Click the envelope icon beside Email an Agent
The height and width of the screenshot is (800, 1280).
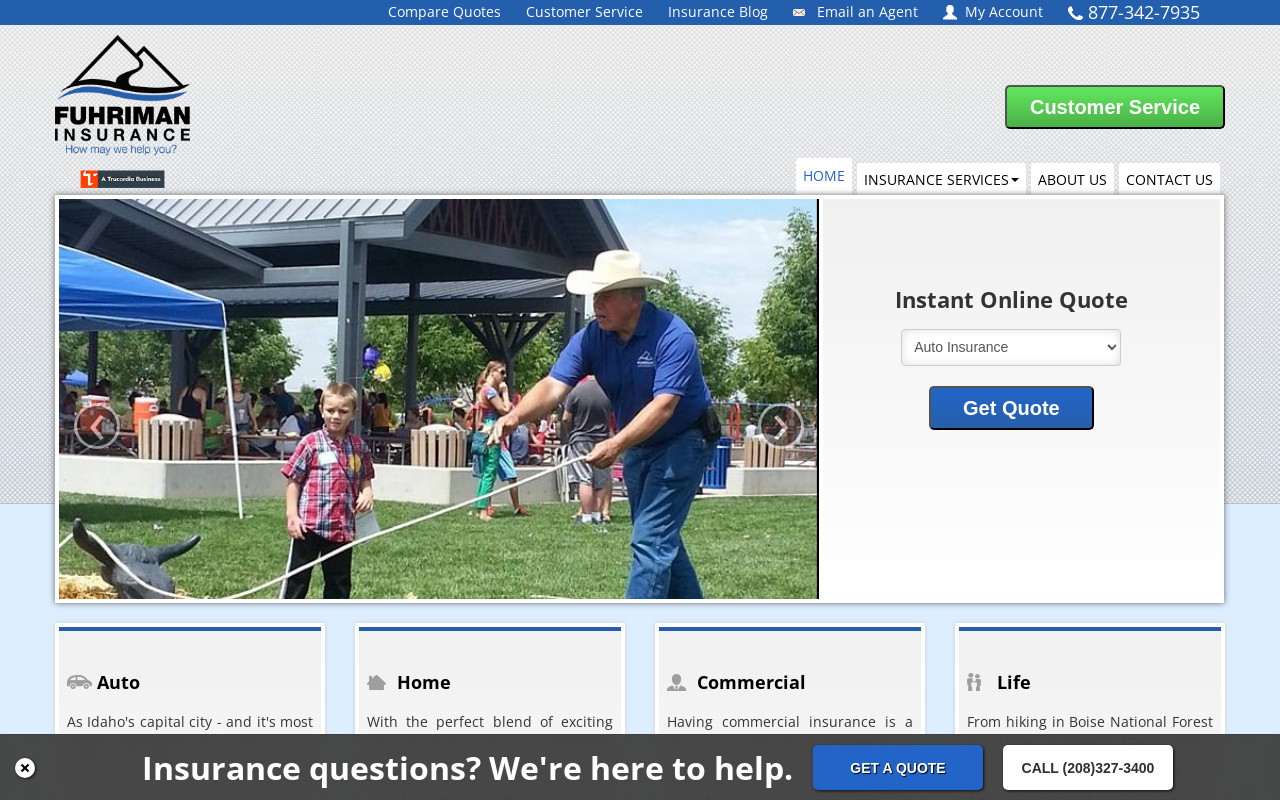(x=799, y=12)
